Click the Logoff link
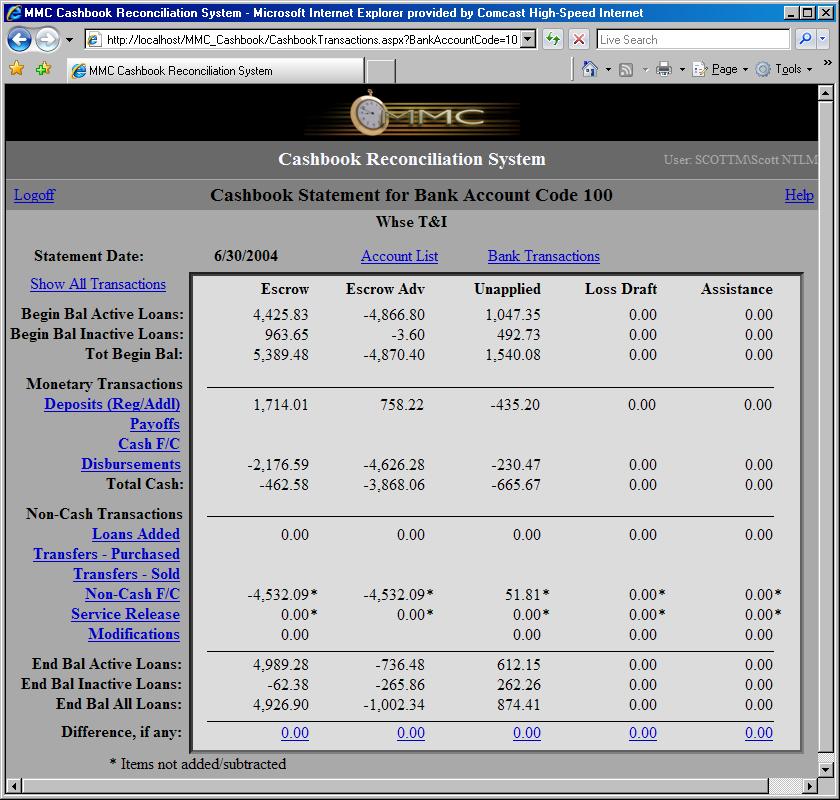This screenshot has height=800, width=840. (x=34, y=195)
